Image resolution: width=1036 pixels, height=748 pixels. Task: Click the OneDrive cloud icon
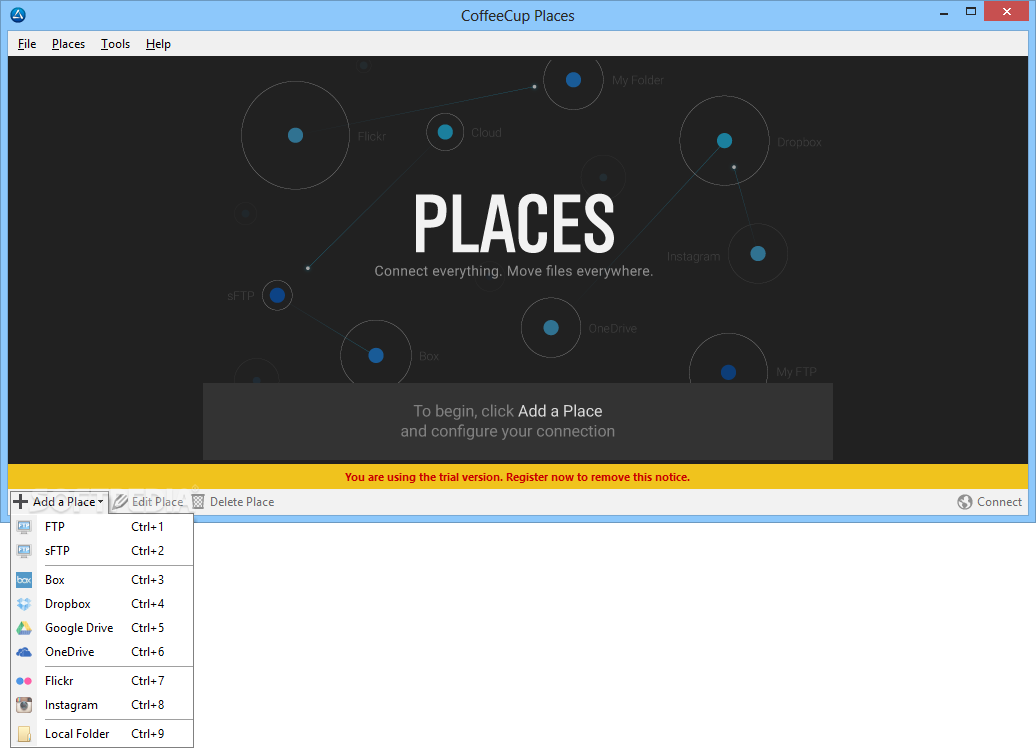(24, 652)
